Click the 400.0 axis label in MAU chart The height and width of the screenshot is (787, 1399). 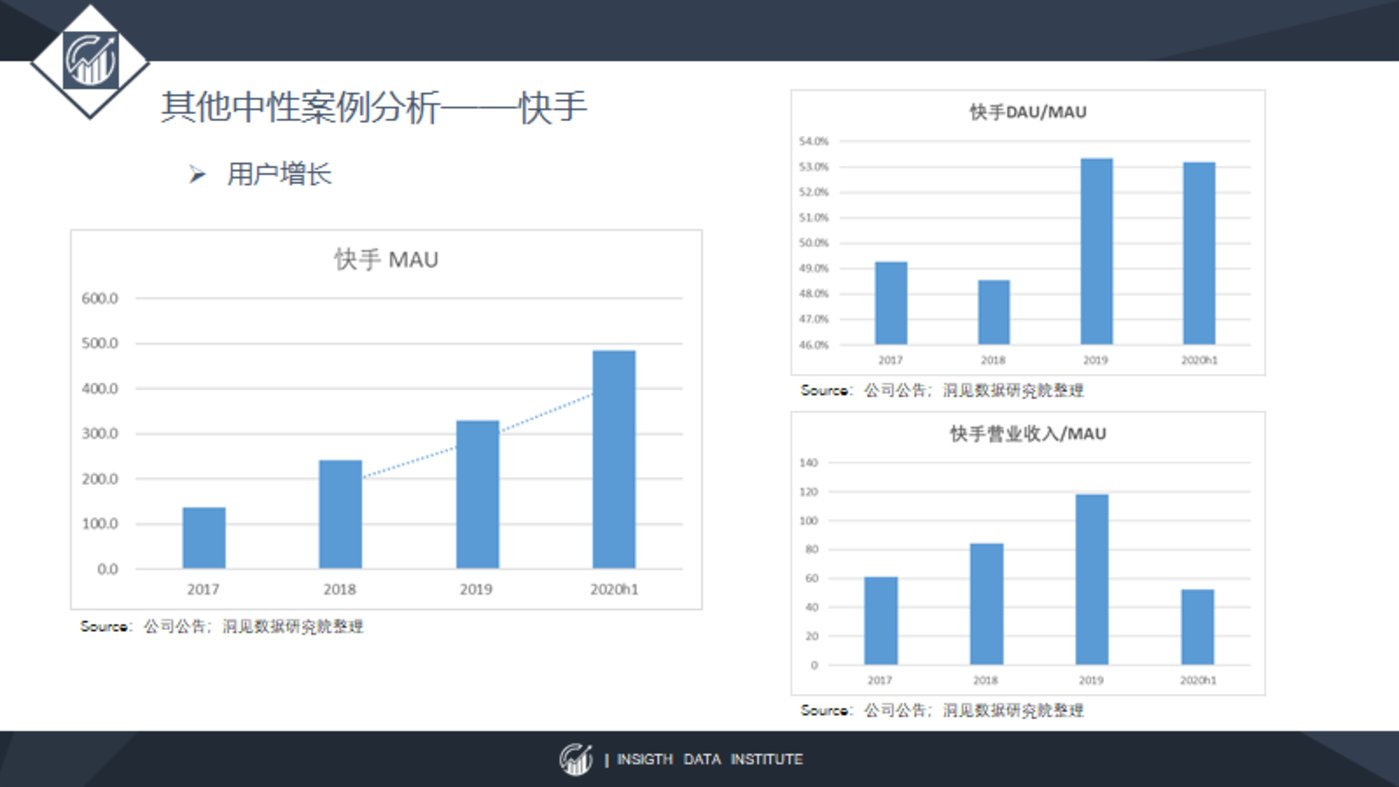click(x=99, y=388)
